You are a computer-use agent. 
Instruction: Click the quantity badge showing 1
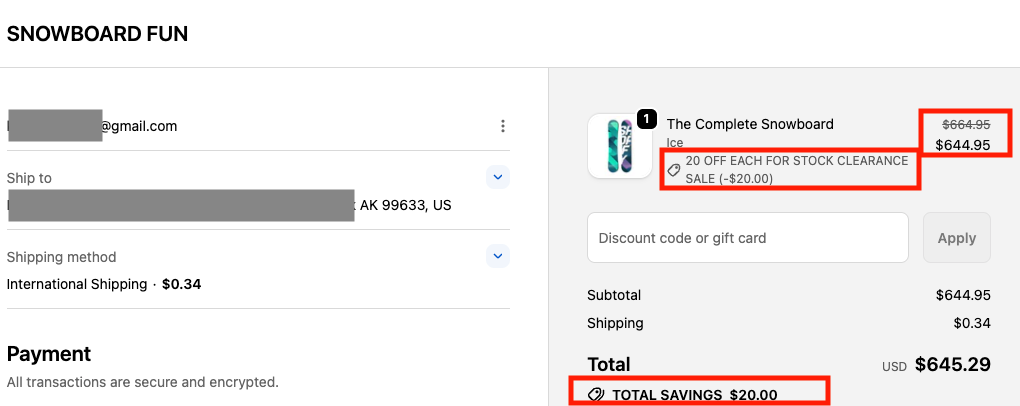click(x=645, y=119)
